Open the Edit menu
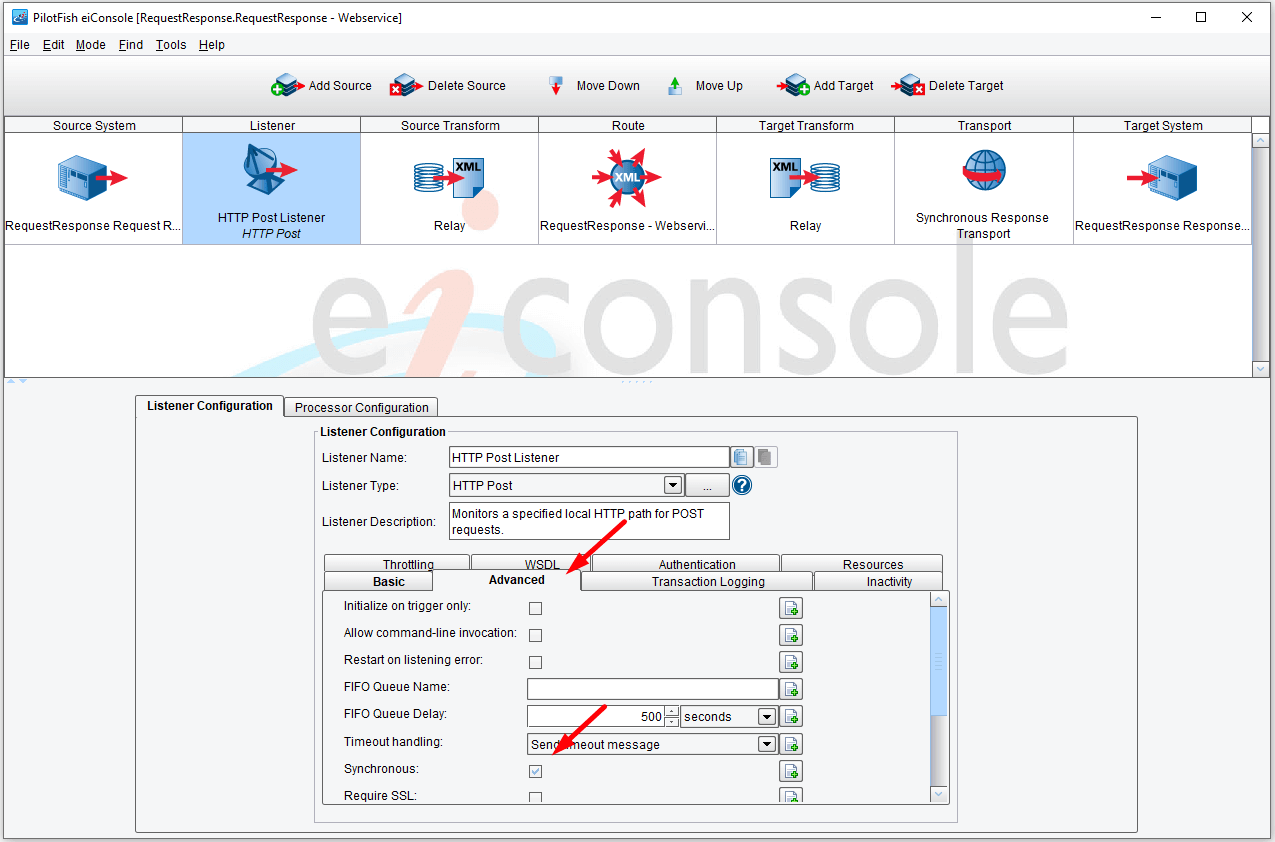This screenshot has width=1275, height=842. click(53, 45)
